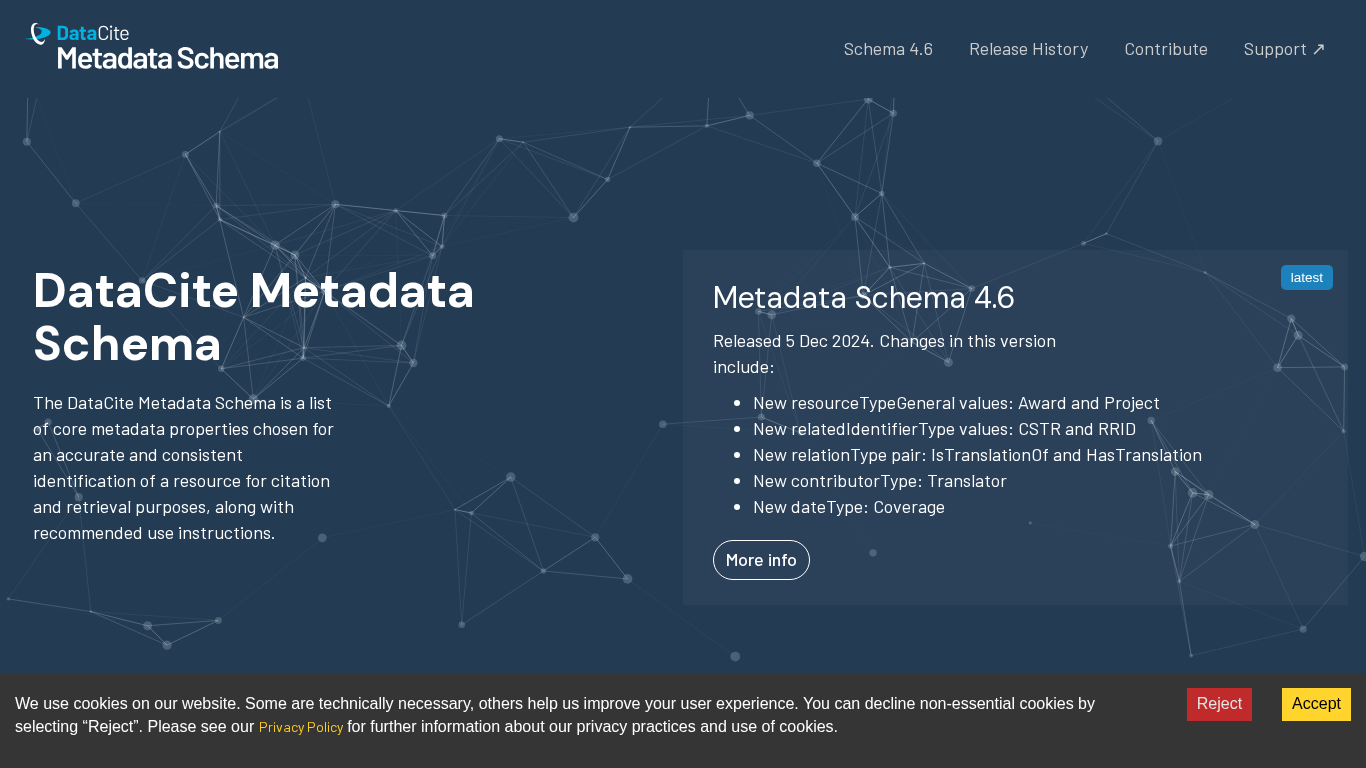Go to Release History

pos(1028,49)
